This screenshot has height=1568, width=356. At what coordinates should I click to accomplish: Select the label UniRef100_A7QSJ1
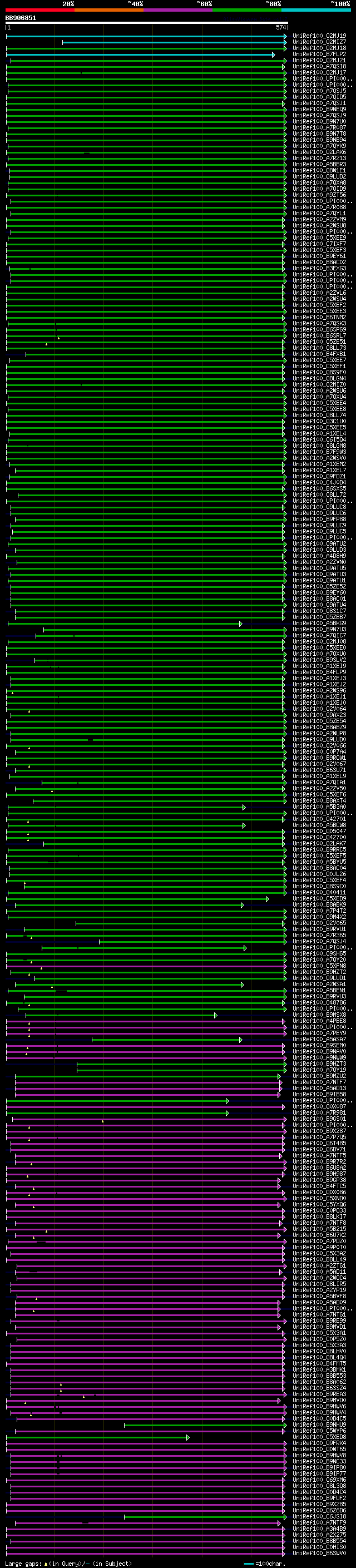point(319,103)
